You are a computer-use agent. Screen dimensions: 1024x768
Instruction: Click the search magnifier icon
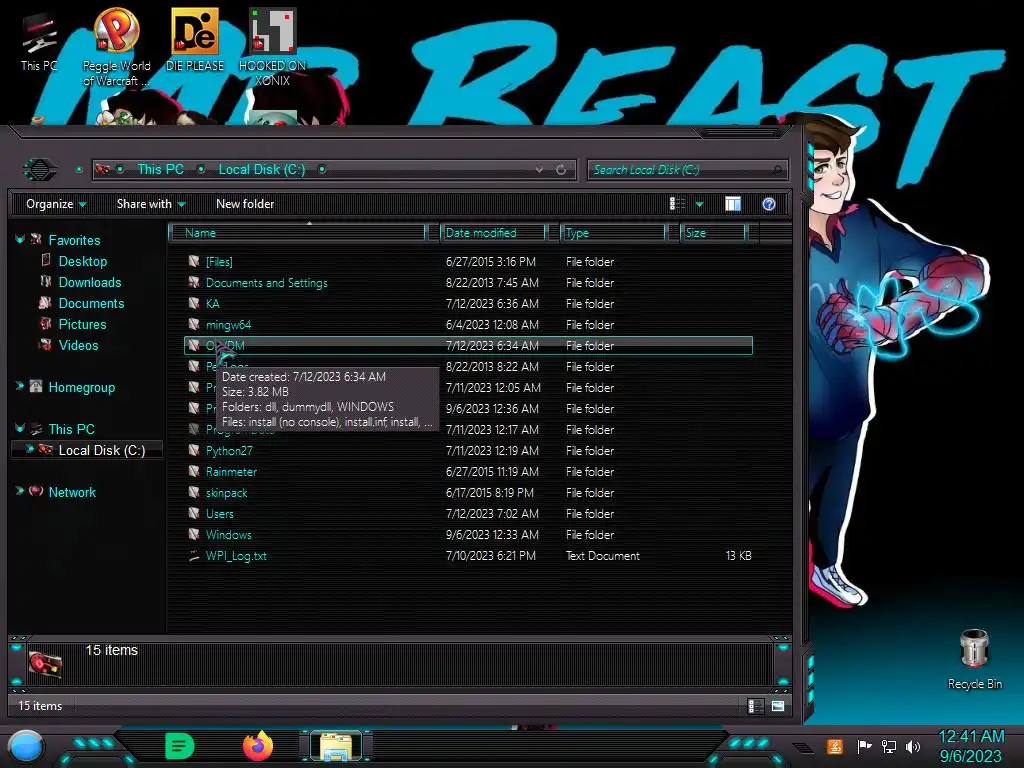(777, 170)
